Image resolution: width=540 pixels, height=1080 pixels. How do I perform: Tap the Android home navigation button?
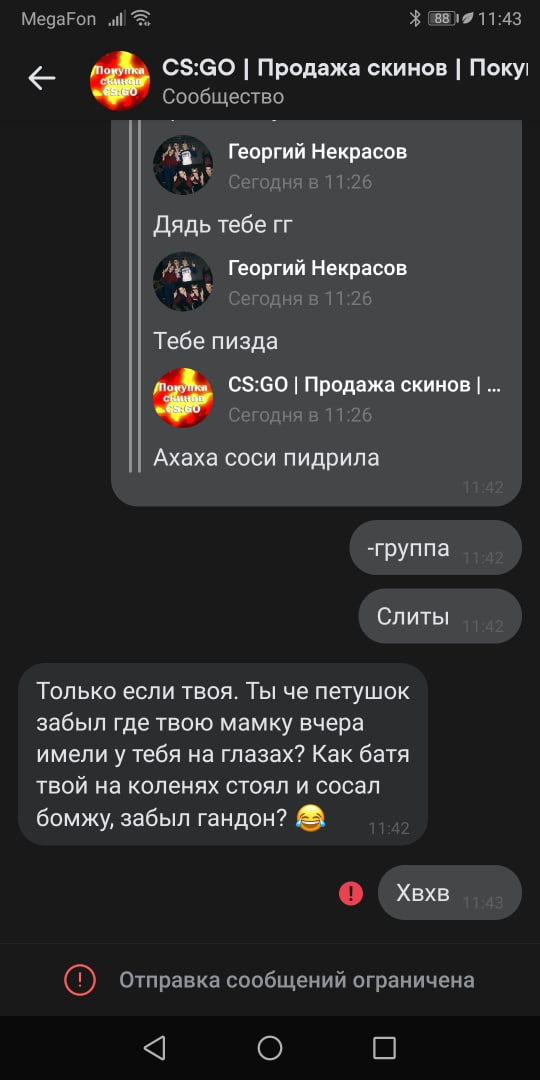pyautogui.click(x=270, y=1048)
